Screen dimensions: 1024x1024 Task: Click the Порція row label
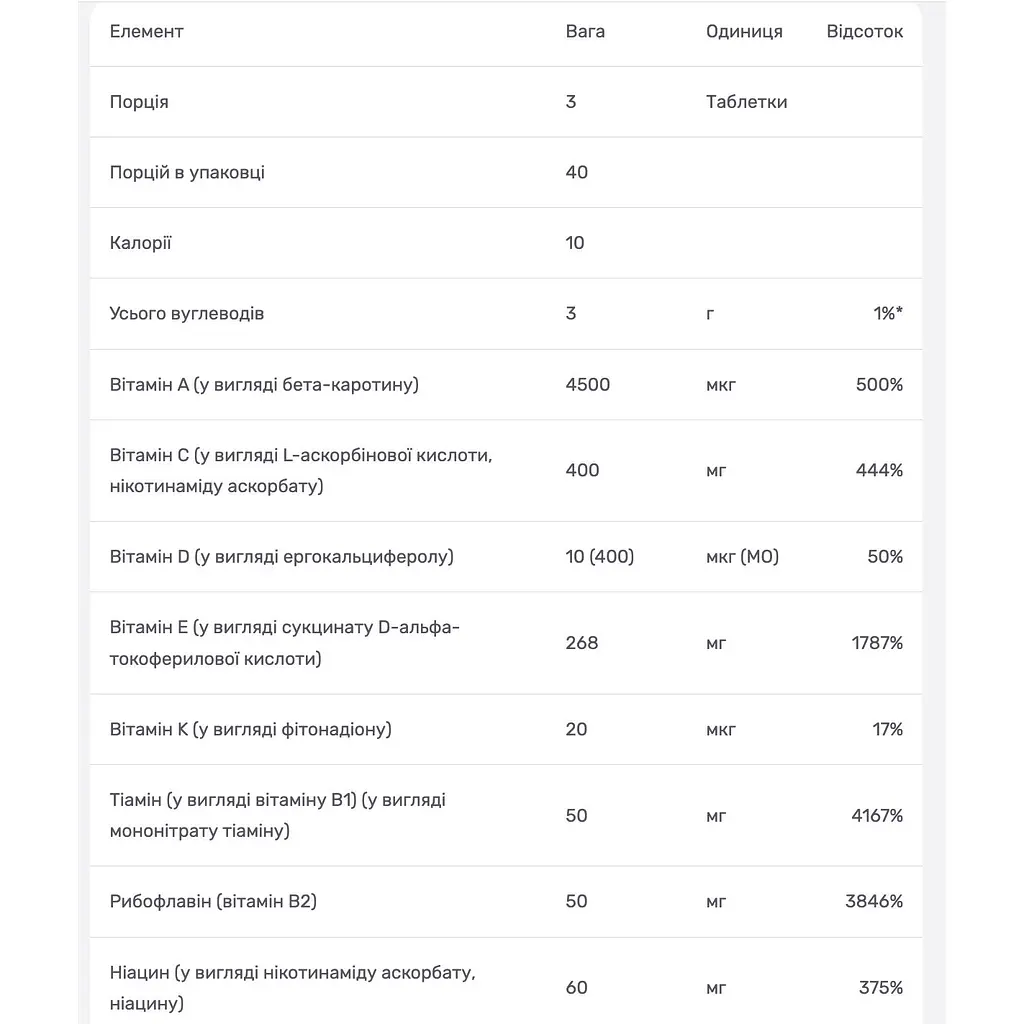[x=139, y=102]
